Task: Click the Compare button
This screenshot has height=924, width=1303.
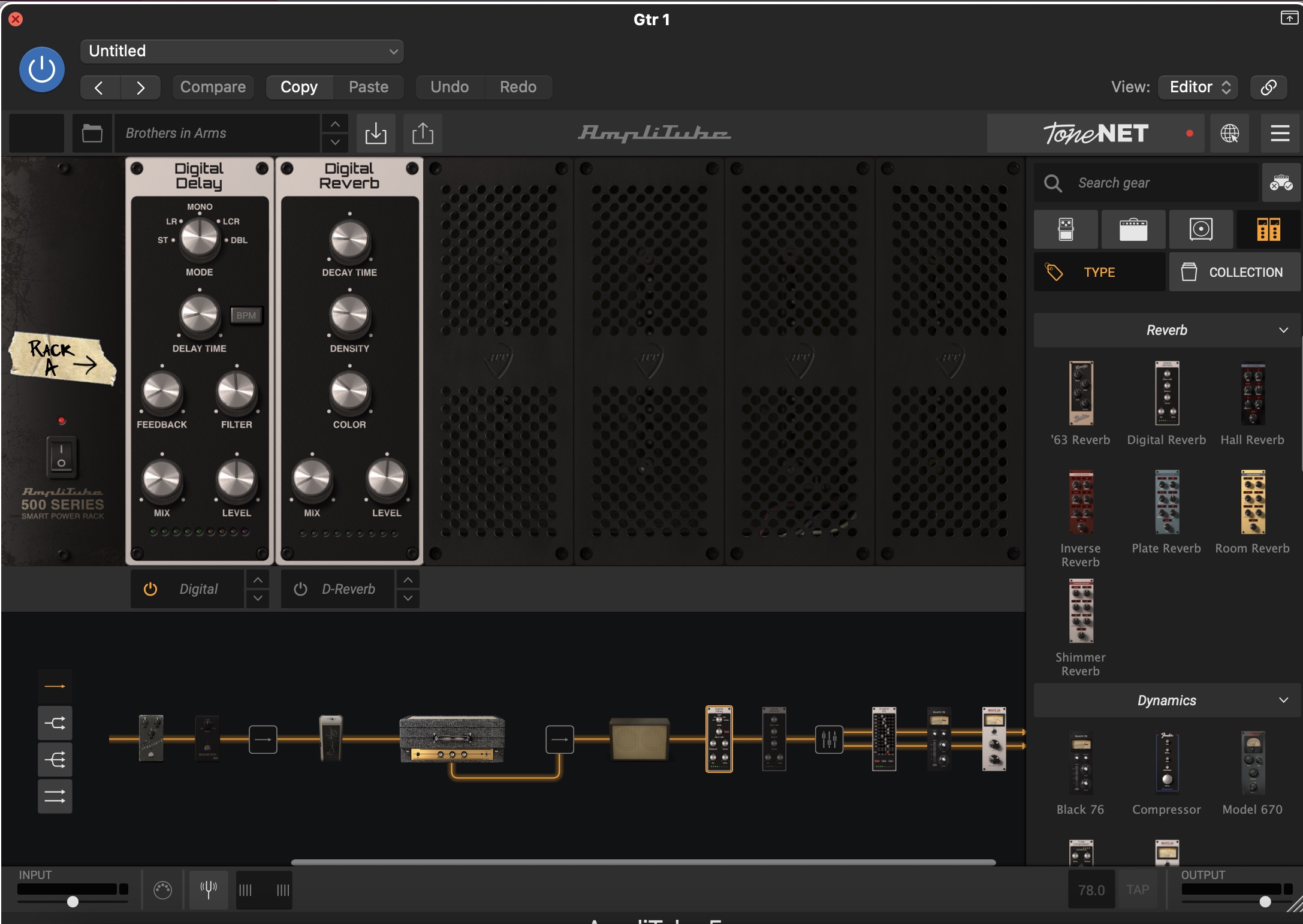Action: [x=213, y=87]
